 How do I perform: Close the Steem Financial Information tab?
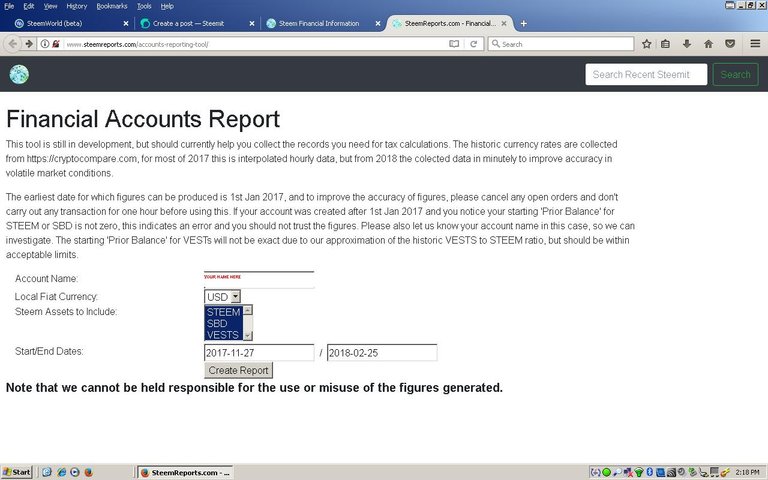378,23
